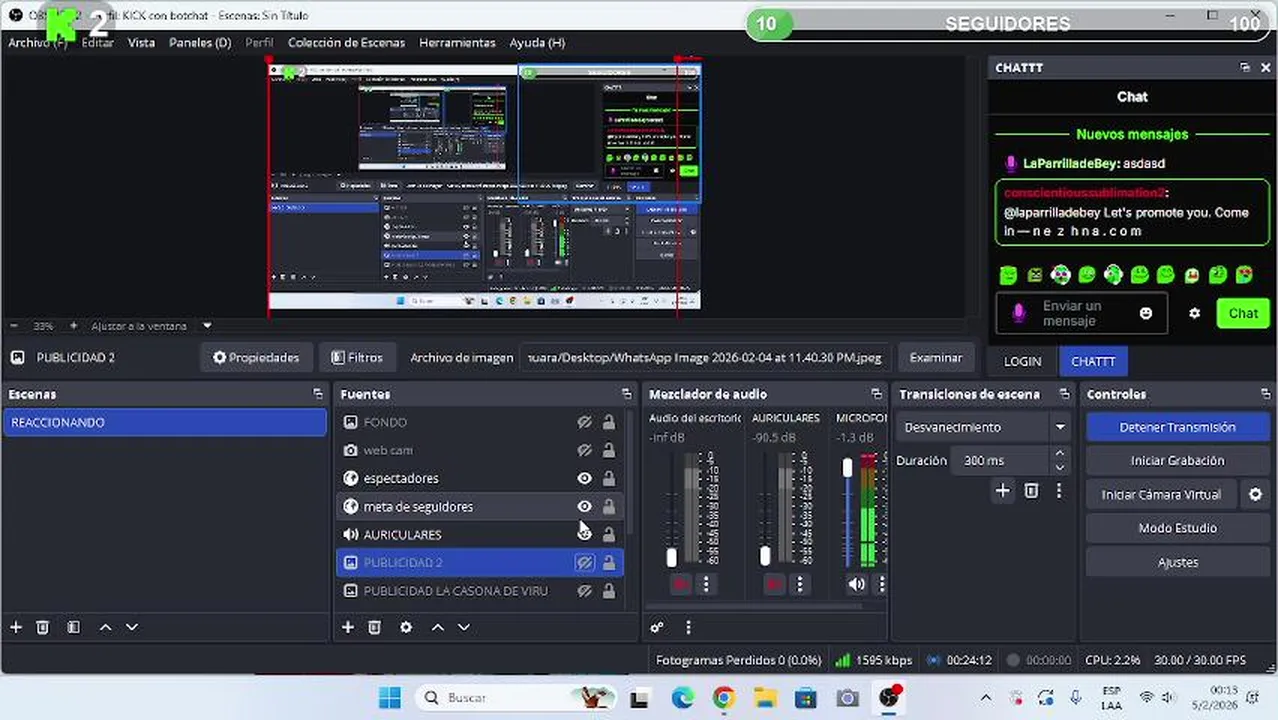
Task: Move scene down with arrow in Escenas
Action: [x=131, y=627]
